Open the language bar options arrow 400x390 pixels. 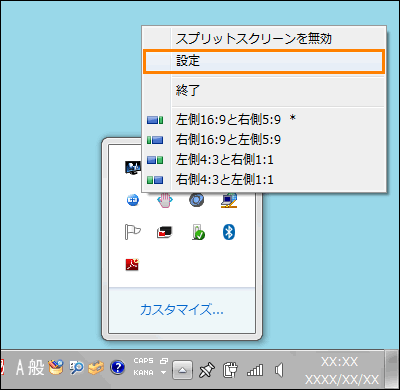tap(163, 373)
